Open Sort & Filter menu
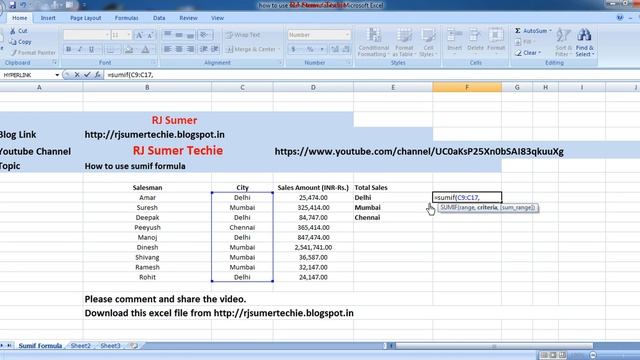640x360 pixels. (563, 42)
